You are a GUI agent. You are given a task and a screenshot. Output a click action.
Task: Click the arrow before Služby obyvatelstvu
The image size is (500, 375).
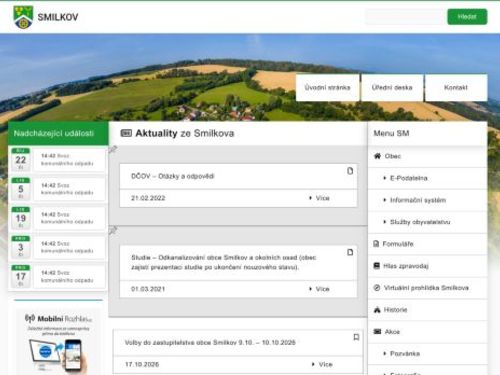click(385, 222)
